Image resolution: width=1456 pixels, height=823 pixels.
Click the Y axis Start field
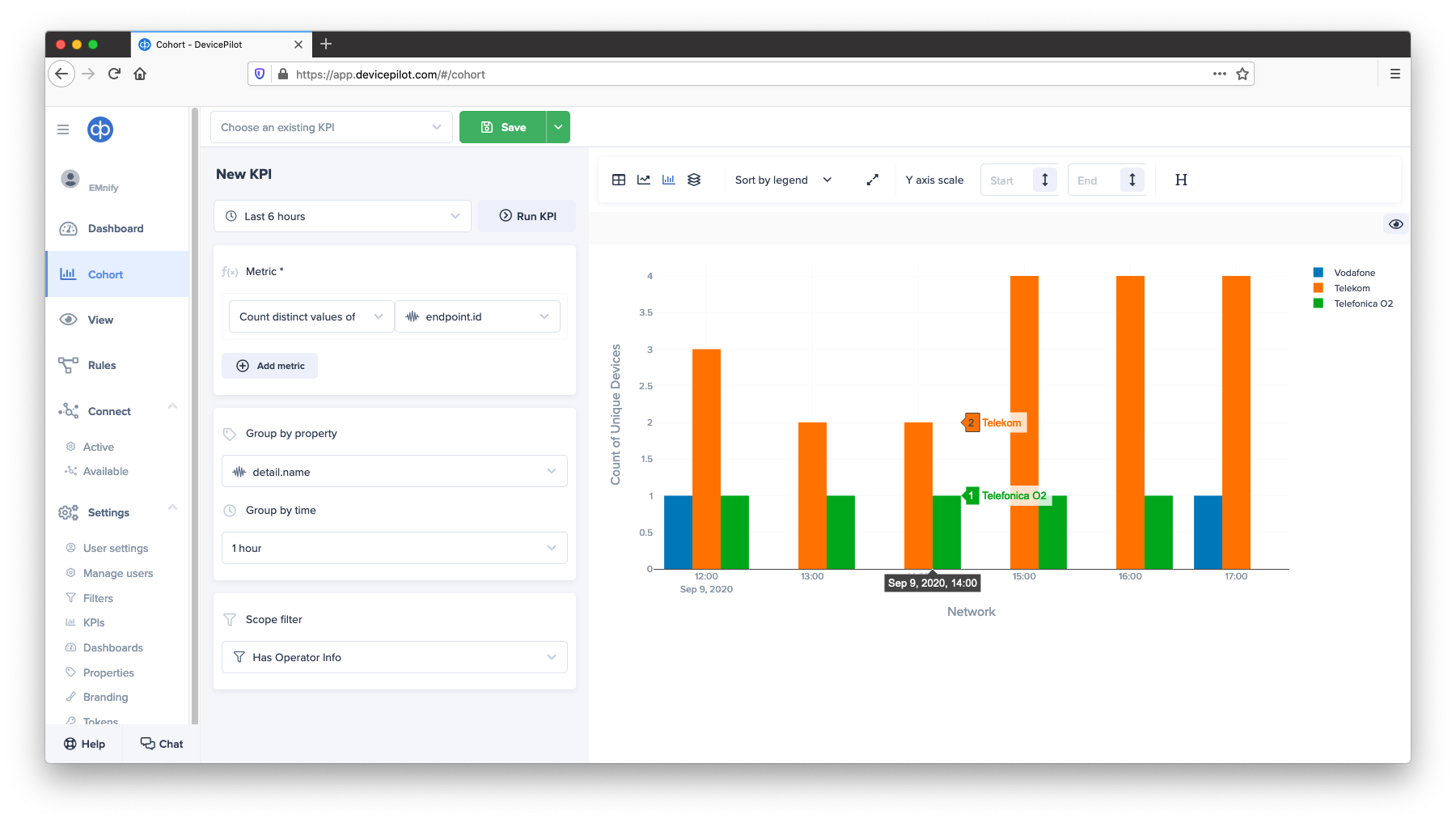coord(1007,180)
